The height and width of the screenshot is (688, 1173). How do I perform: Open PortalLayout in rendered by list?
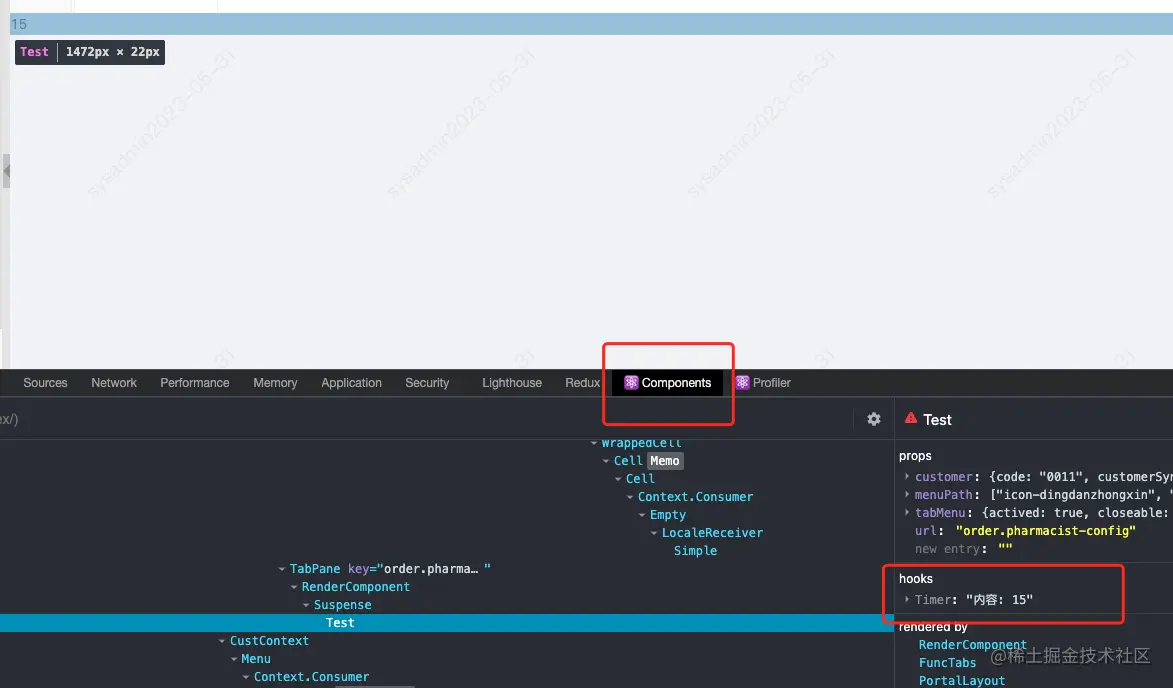pos(962,681)
